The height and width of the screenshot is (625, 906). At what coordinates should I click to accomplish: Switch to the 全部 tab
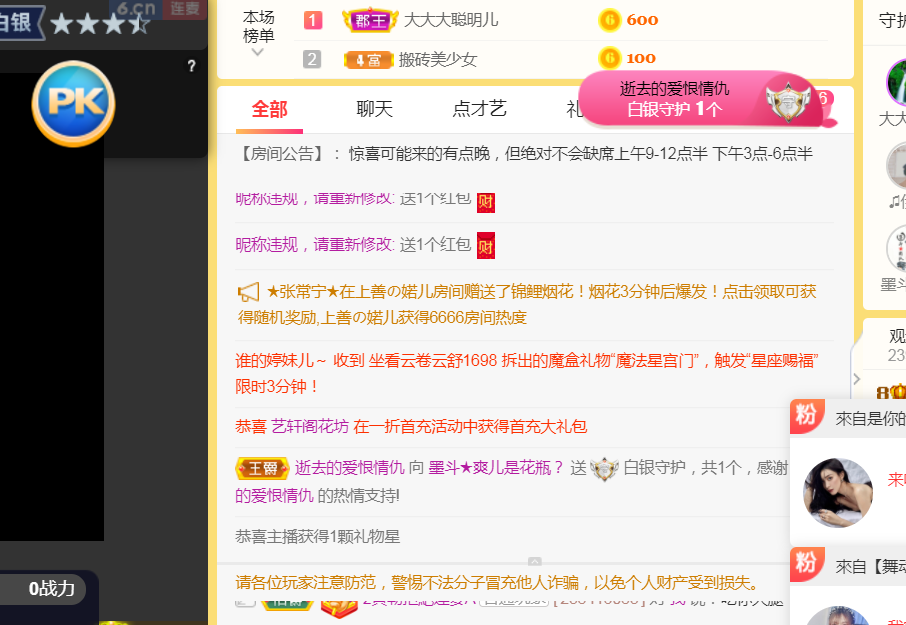click(269, 109)
